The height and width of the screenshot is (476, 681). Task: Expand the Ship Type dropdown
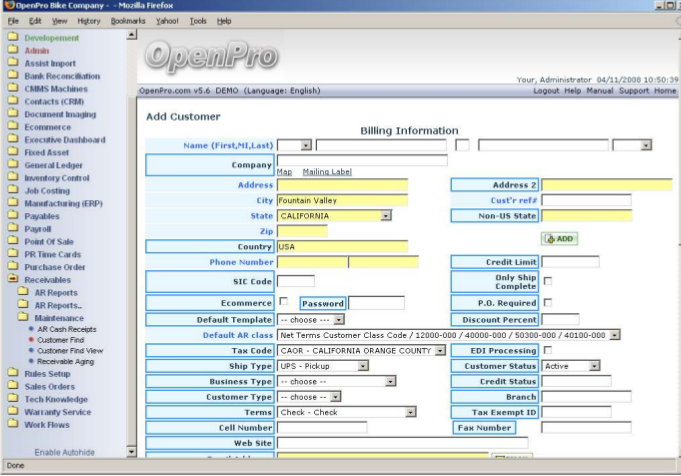(x=363, y=366)
